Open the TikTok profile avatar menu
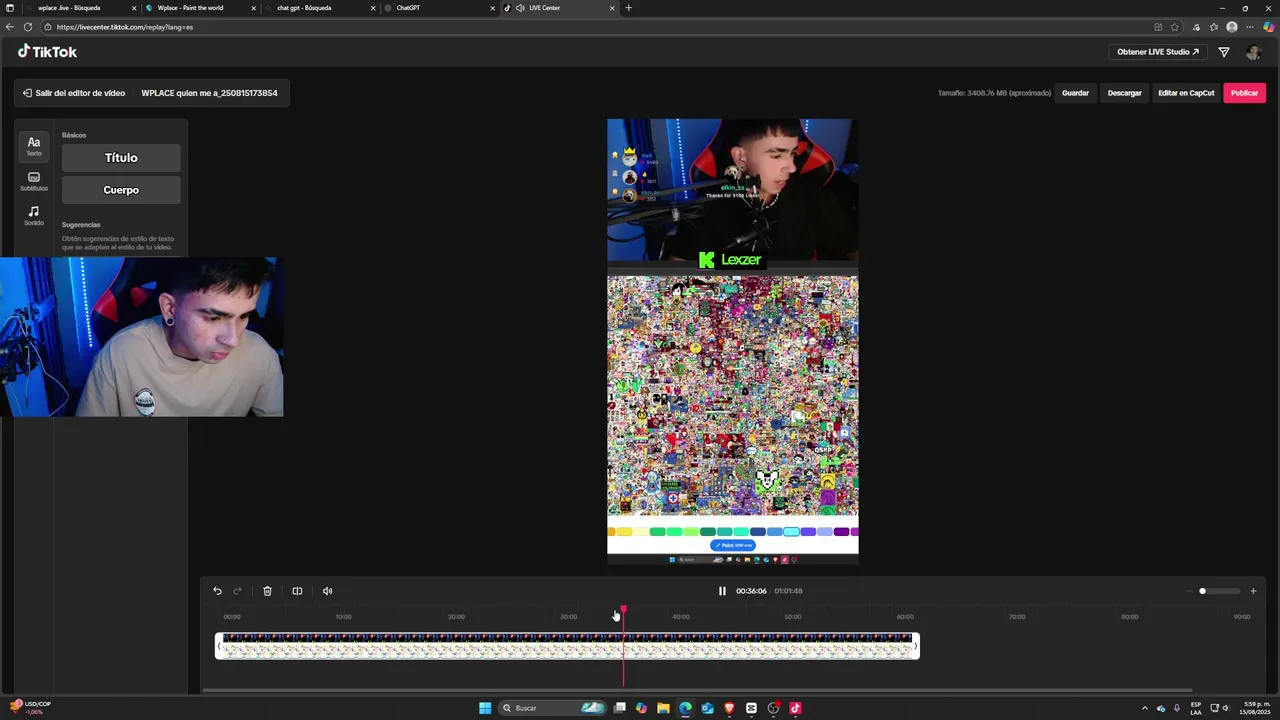This screenshot has height=720, width=1280. [x=1253, y=52]
